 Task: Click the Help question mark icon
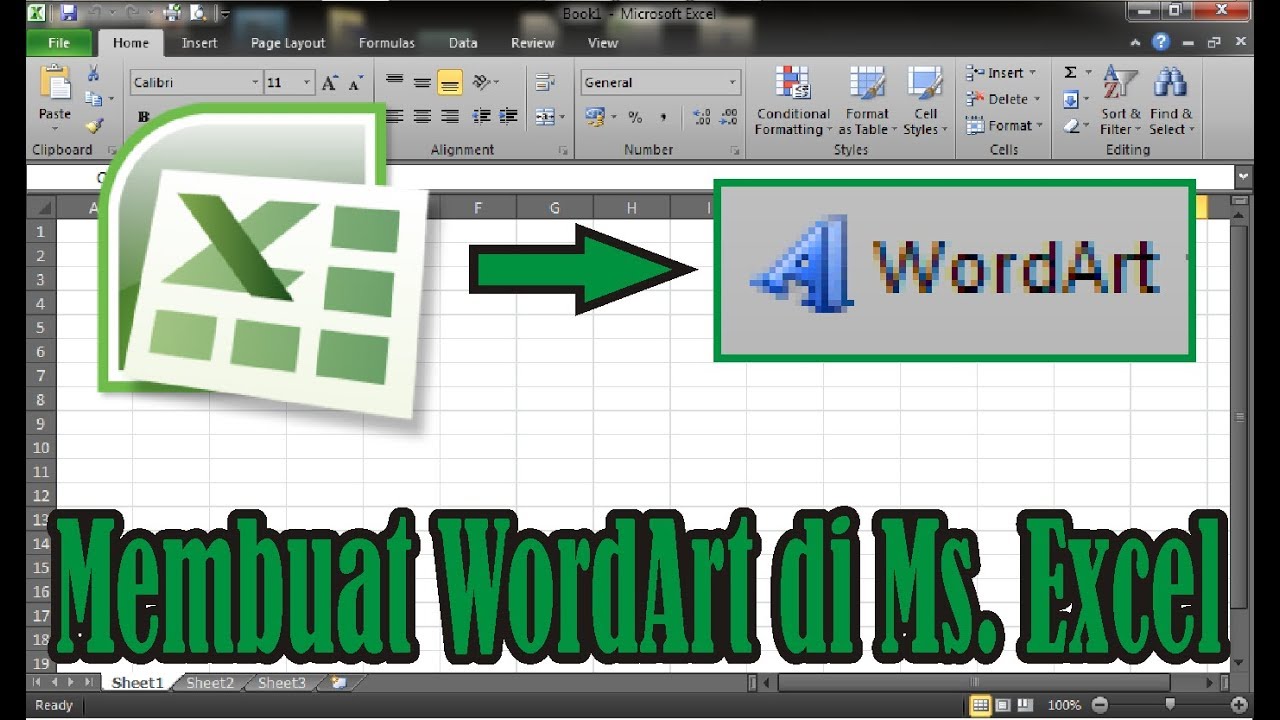click(1160, 42)
